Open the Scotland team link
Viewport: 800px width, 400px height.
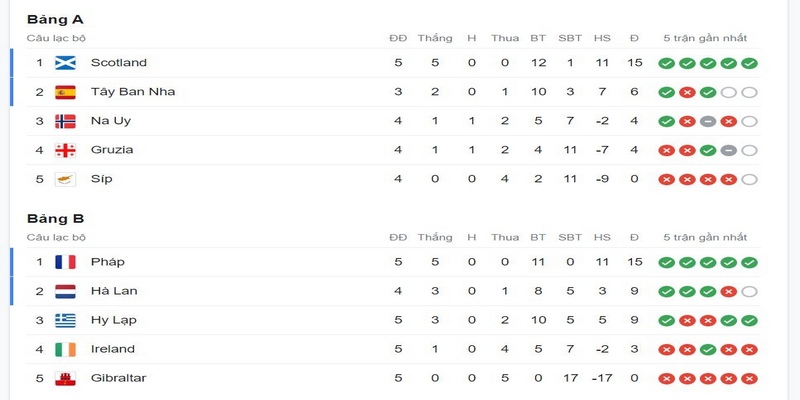tap(119, 63)
